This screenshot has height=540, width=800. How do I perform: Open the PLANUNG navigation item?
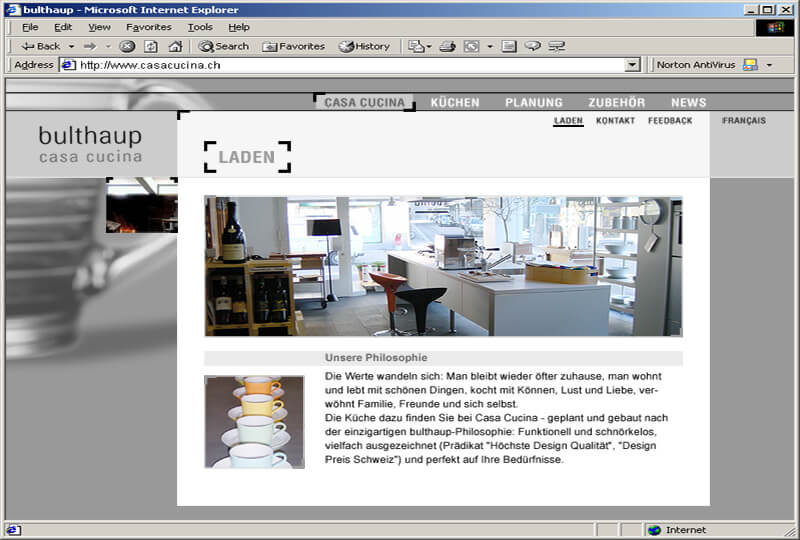pos(534,103)
